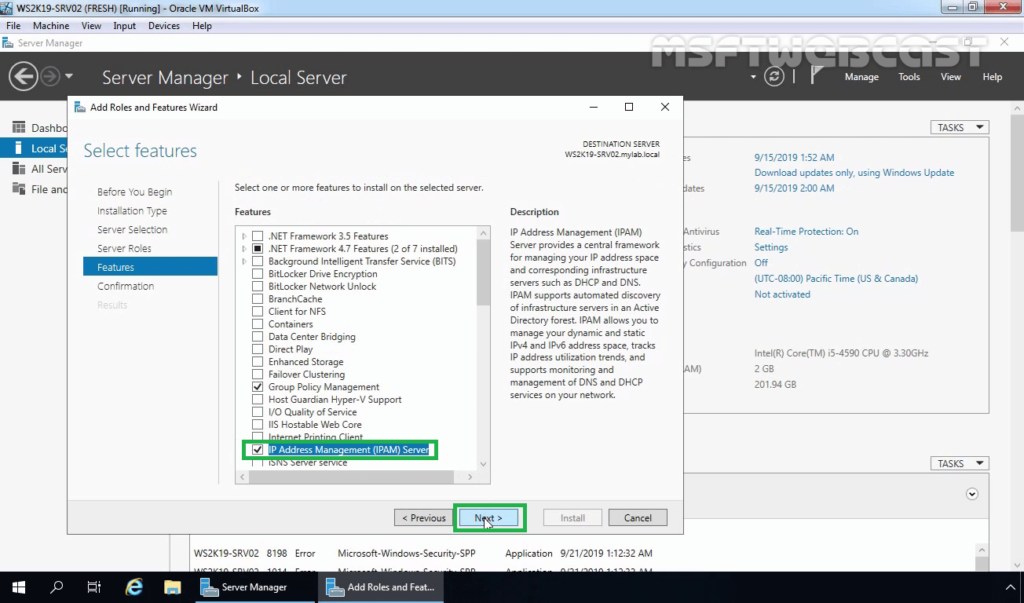Check .NET Framework 3.5 Features checkbox
Screen dimensions: 1024x603
(257, 236)
